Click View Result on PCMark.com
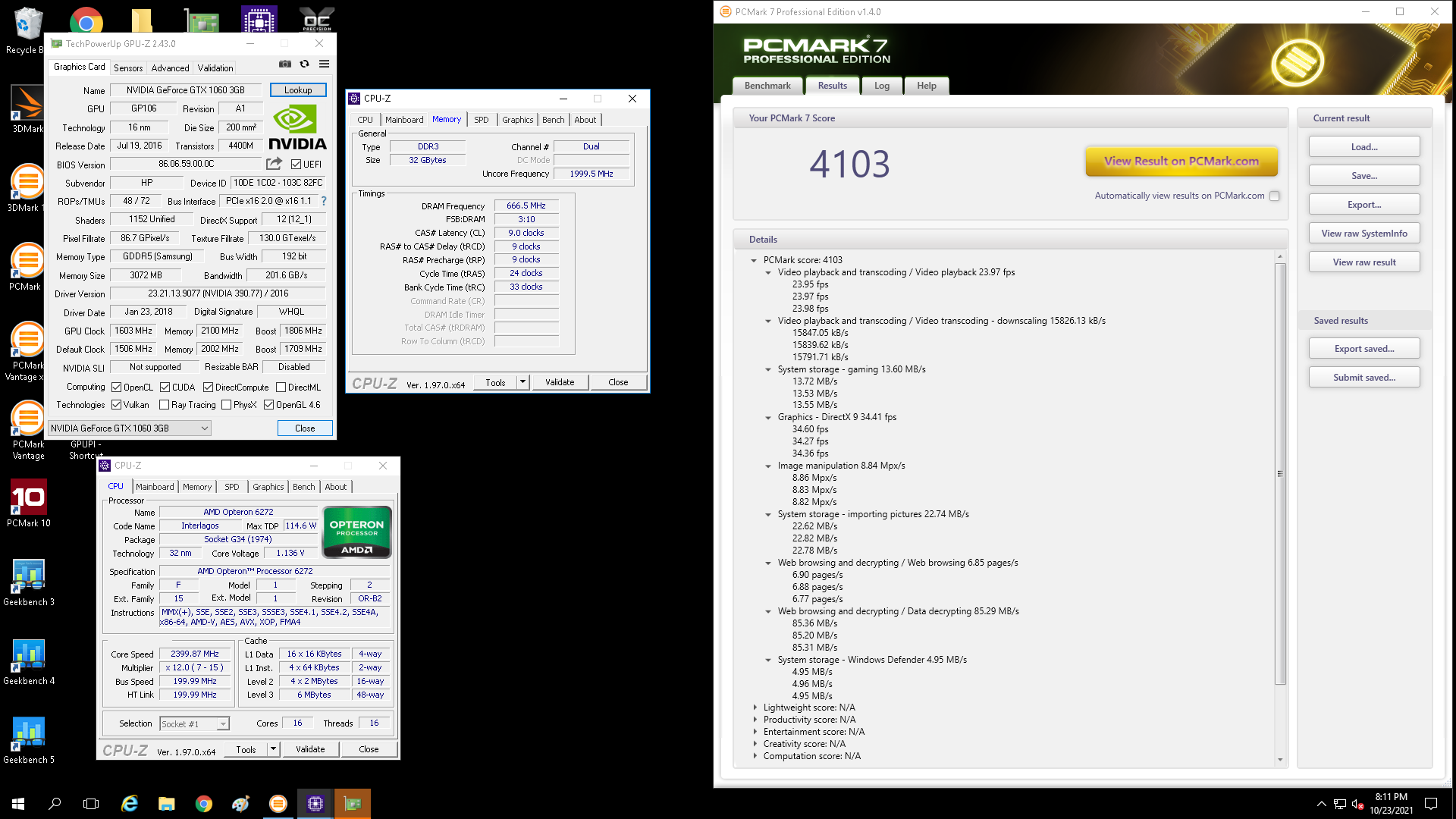Image resolution: width=1456 pixels, height=819 pixels. point(1181,161)
